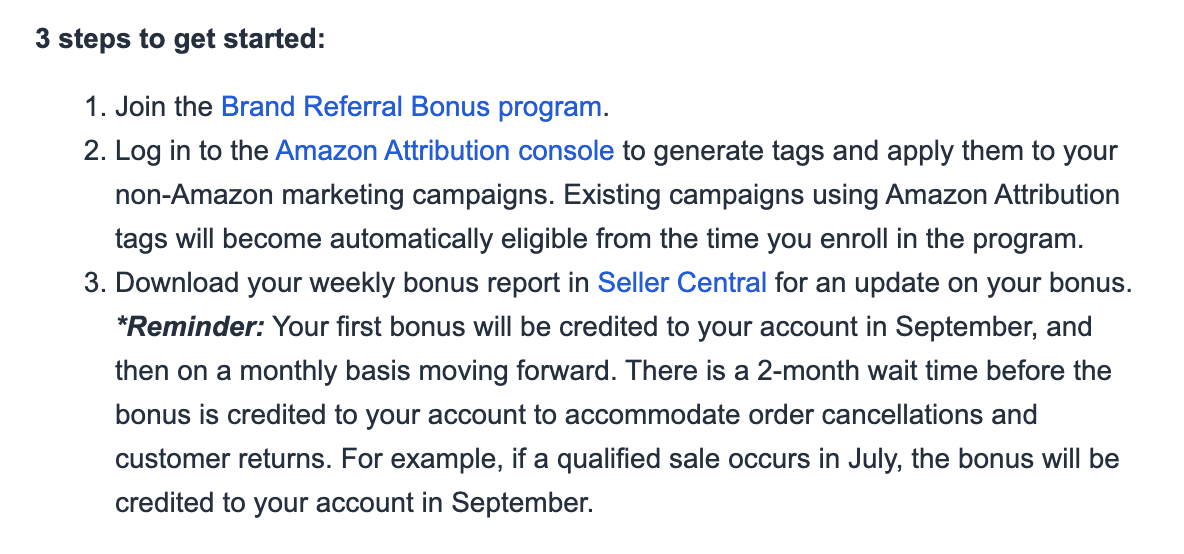Open the Amazon Attribution console link

tap(445, 151)
